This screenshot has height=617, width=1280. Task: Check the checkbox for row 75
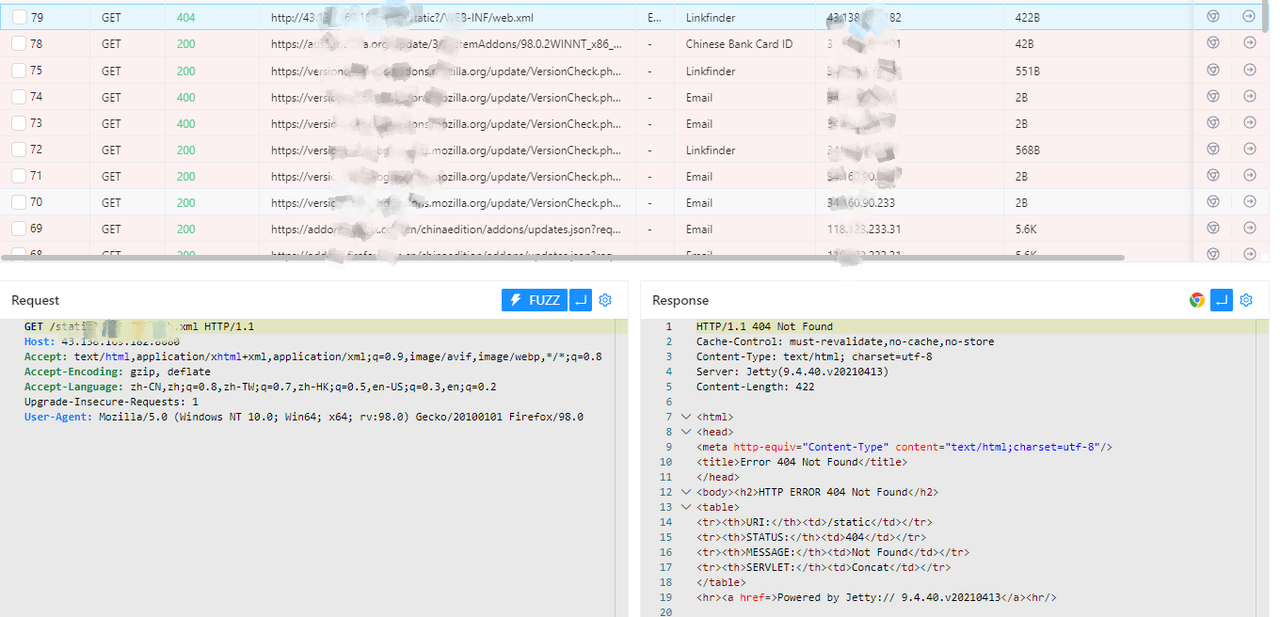coord(19,71)
